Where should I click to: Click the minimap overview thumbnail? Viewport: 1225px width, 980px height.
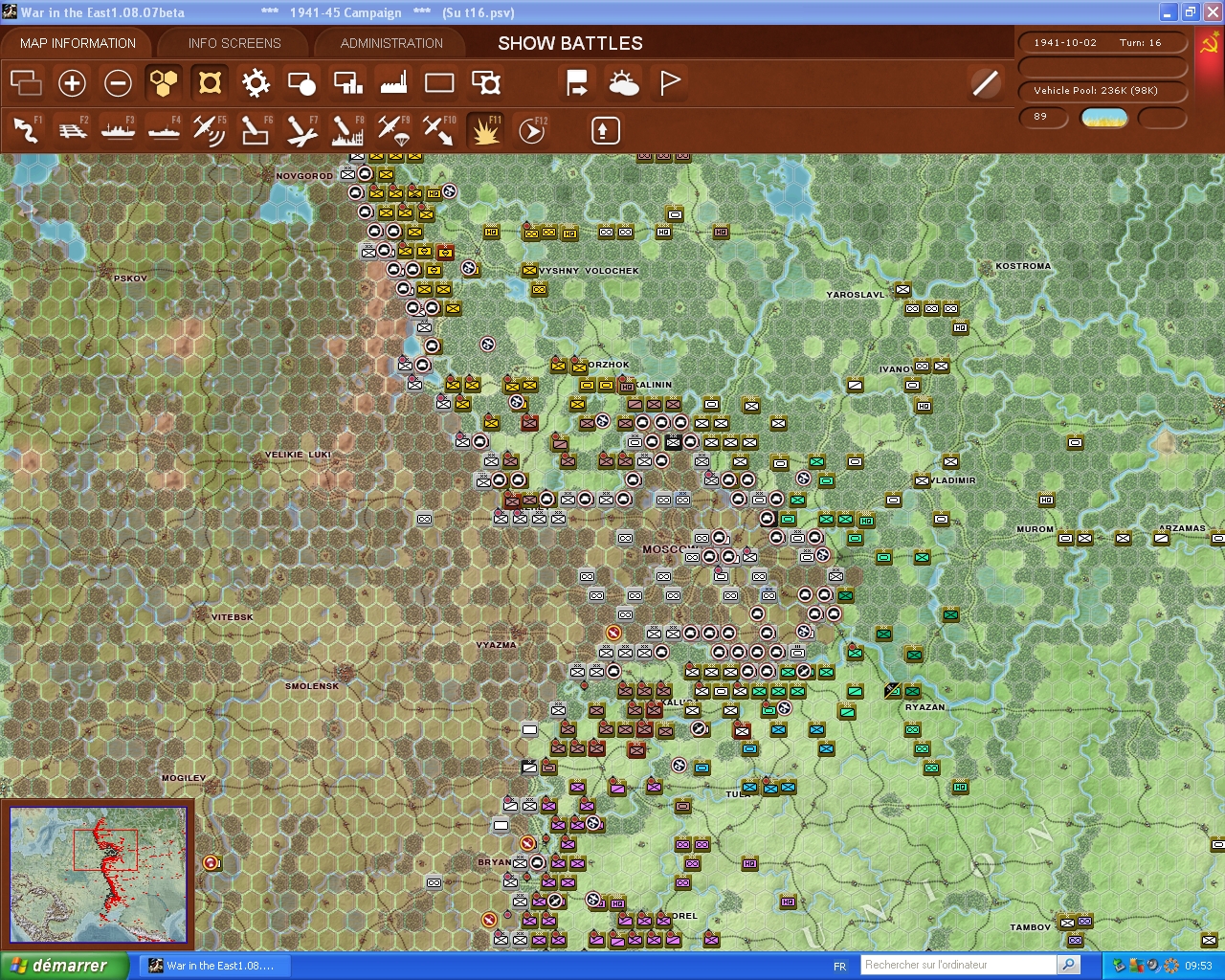tap(98, 875)
